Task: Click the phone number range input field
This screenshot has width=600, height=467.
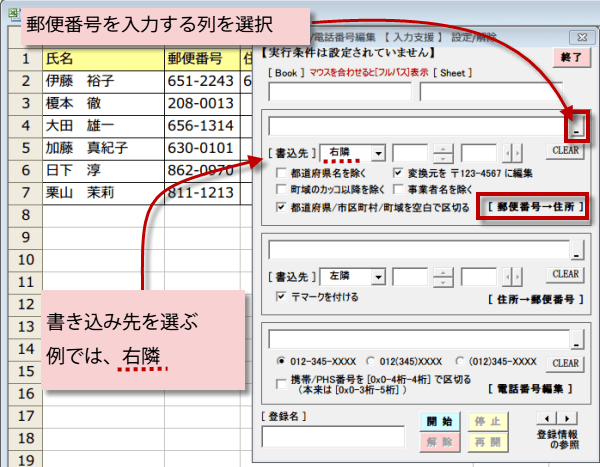Action: coord(419,339)
